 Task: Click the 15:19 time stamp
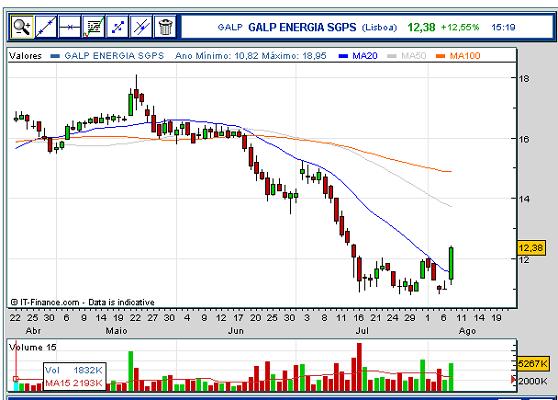503,27
